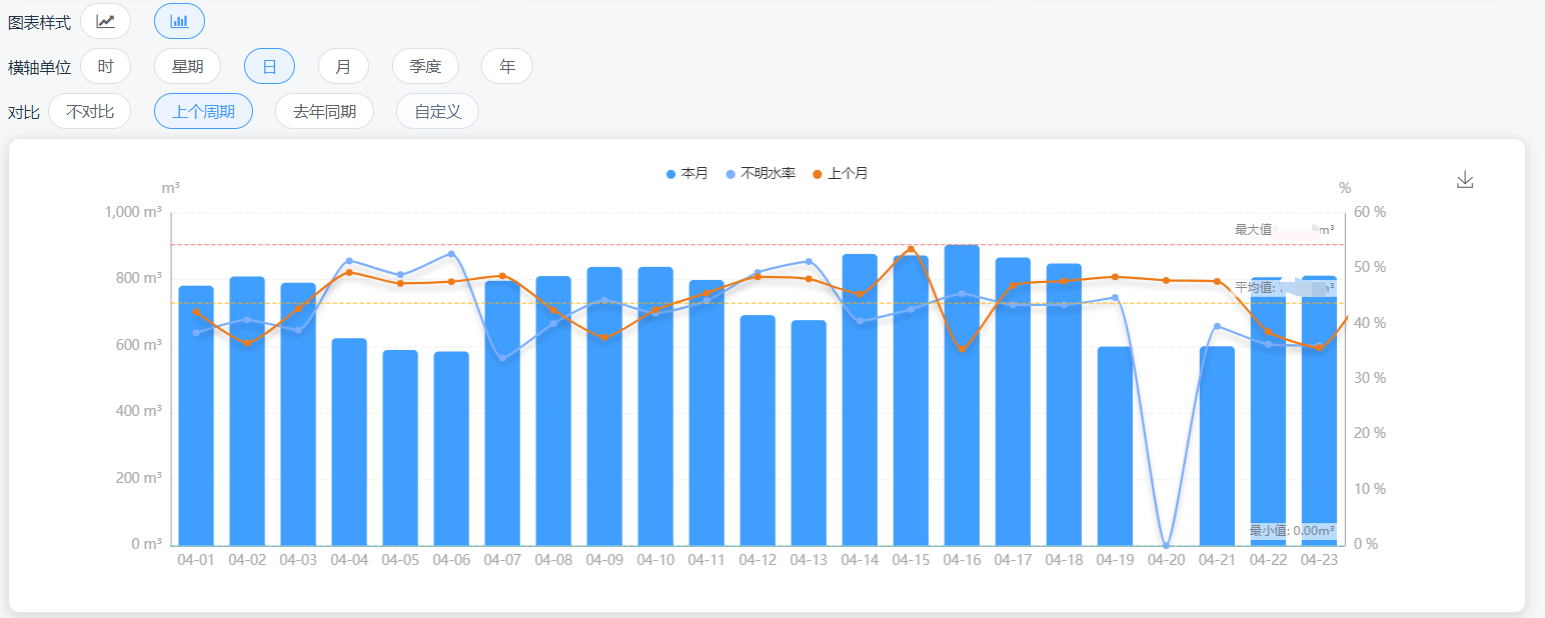The height and width of the screenshot is (618, 1545).
Task: Toggle the 上个月 legend series
Action: tap(840, 174)
